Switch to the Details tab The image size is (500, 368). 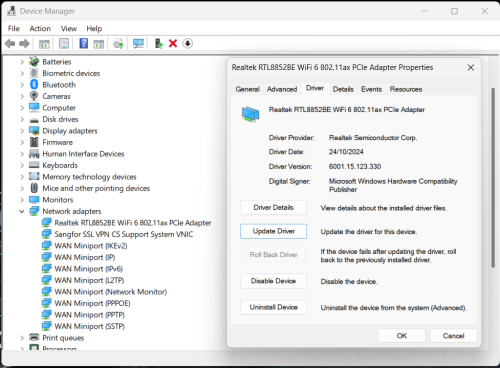[x=343, y=89]
